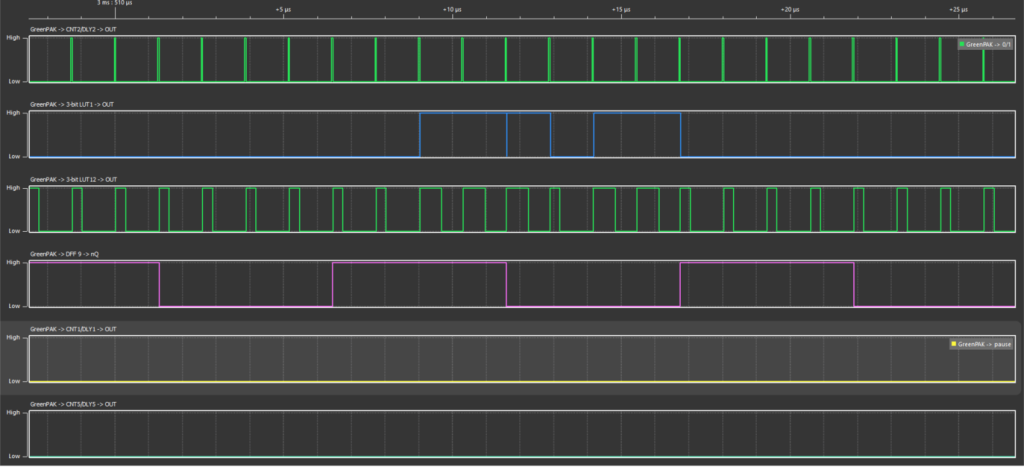This screenshot has height=467, width=1024.
Task: Click the Low axis label of the CNT5/DLY5 plot
Action: 14,456
